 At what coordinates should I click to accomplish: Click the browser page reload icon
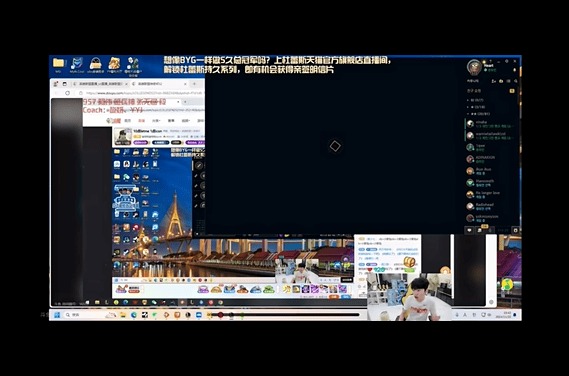[67, 93]
